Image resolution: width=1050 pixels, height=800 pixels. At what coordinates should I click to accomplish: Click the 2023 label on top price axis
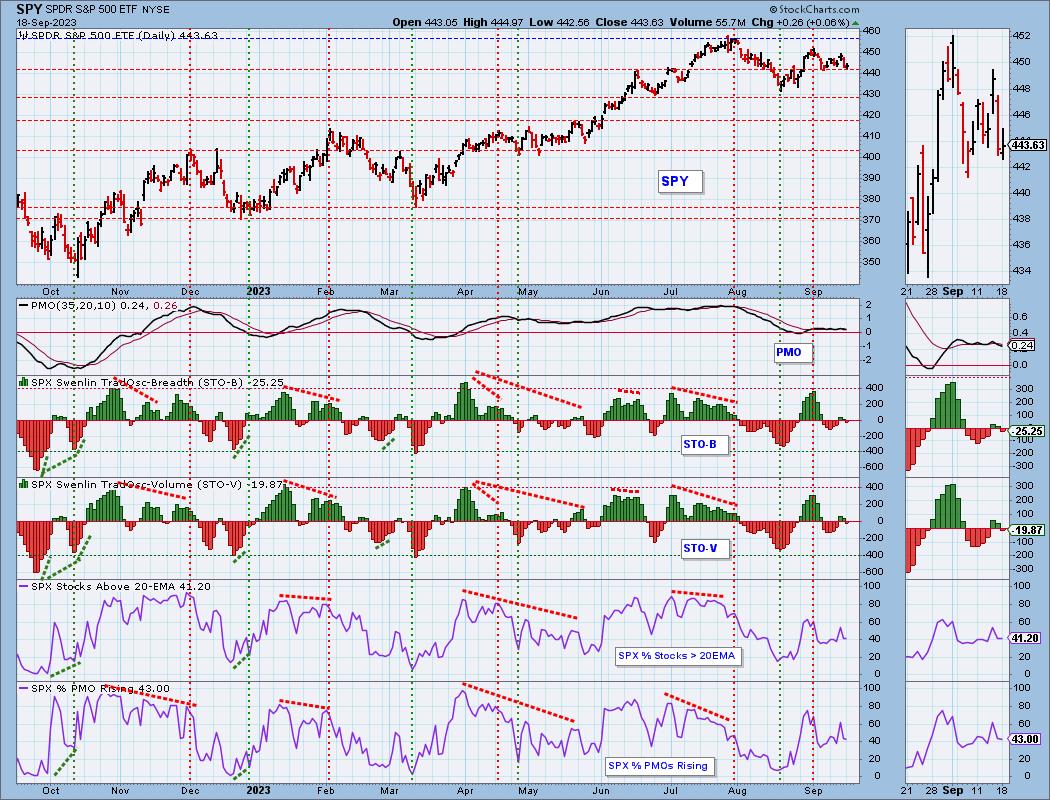tap(258, 291)
